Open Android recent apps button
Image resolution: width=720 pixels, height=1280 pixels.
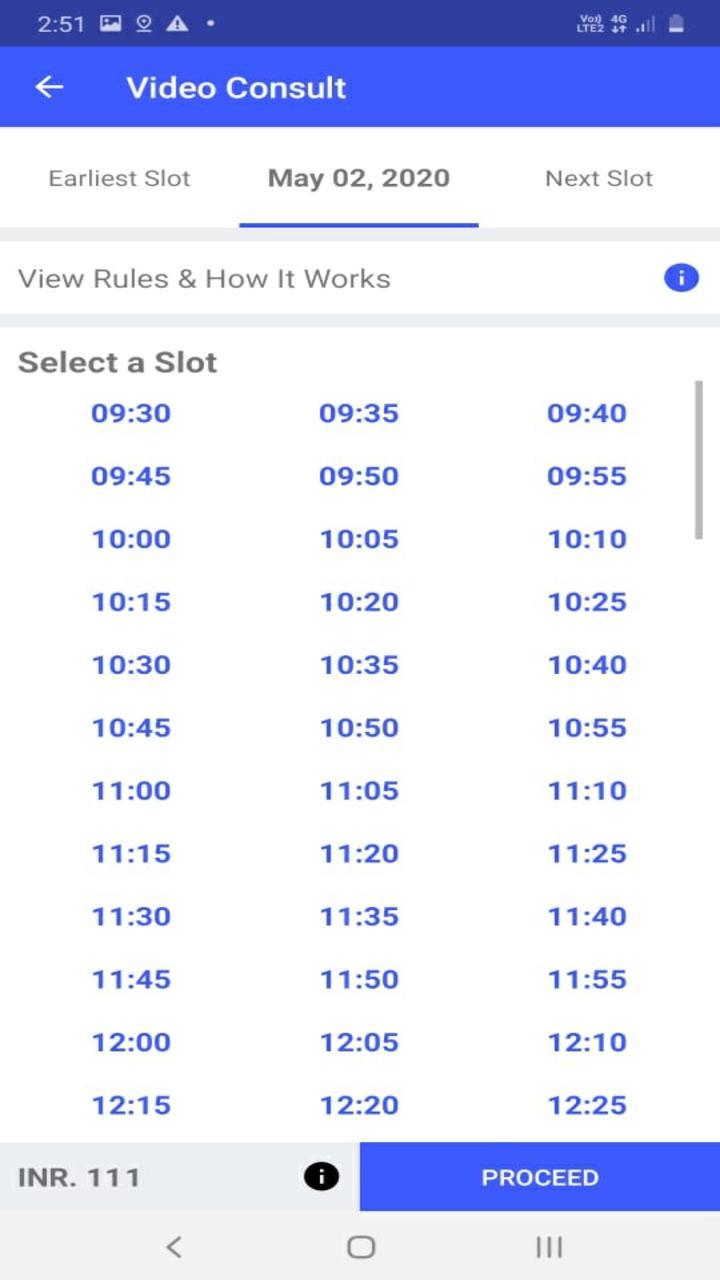(x=548, y=1246)
